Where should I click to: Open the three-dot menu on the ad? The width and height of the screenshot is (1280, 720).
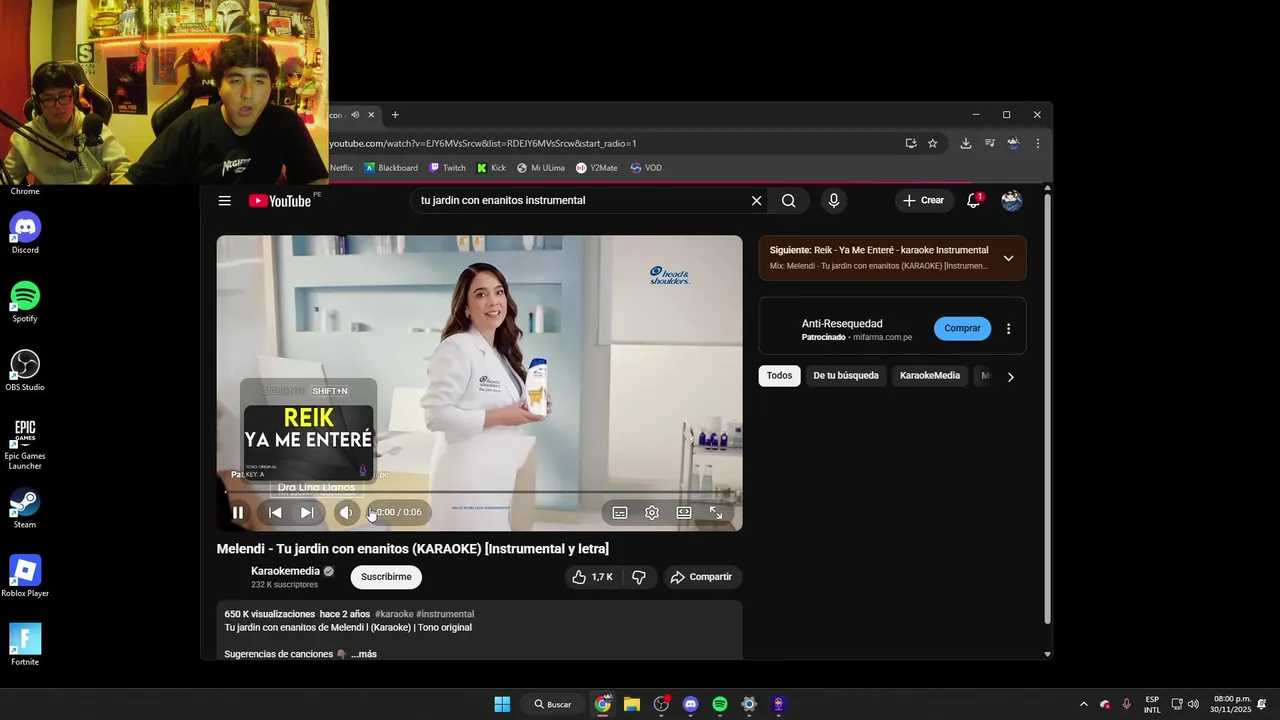[1008, 328]
